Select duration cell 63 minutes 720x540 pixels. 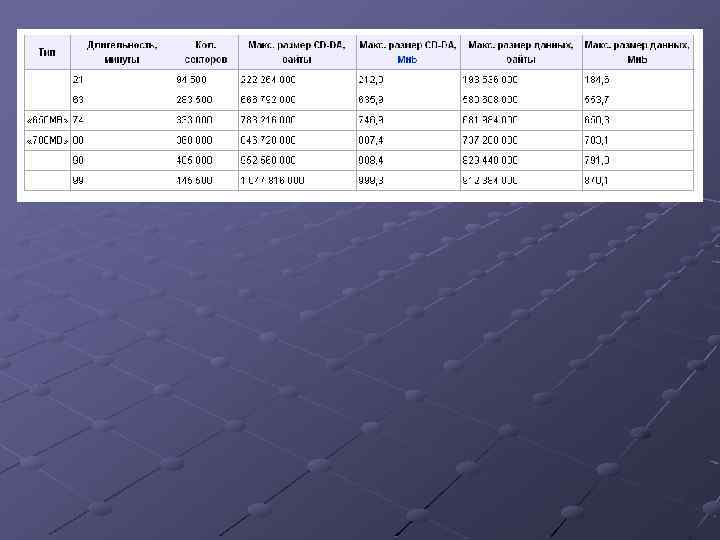click(78, 100)
